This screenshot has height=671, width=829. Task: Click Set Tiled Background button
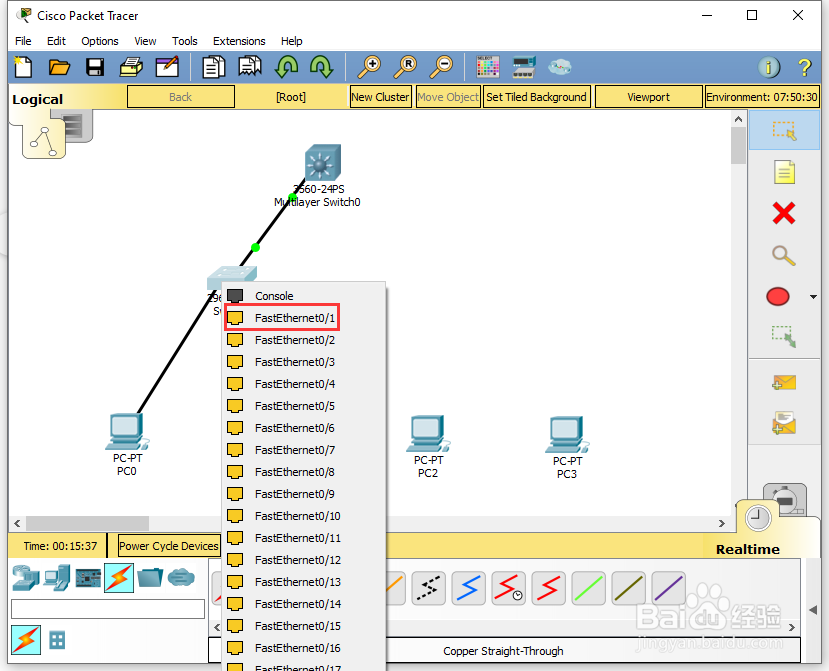coord(536,97)
